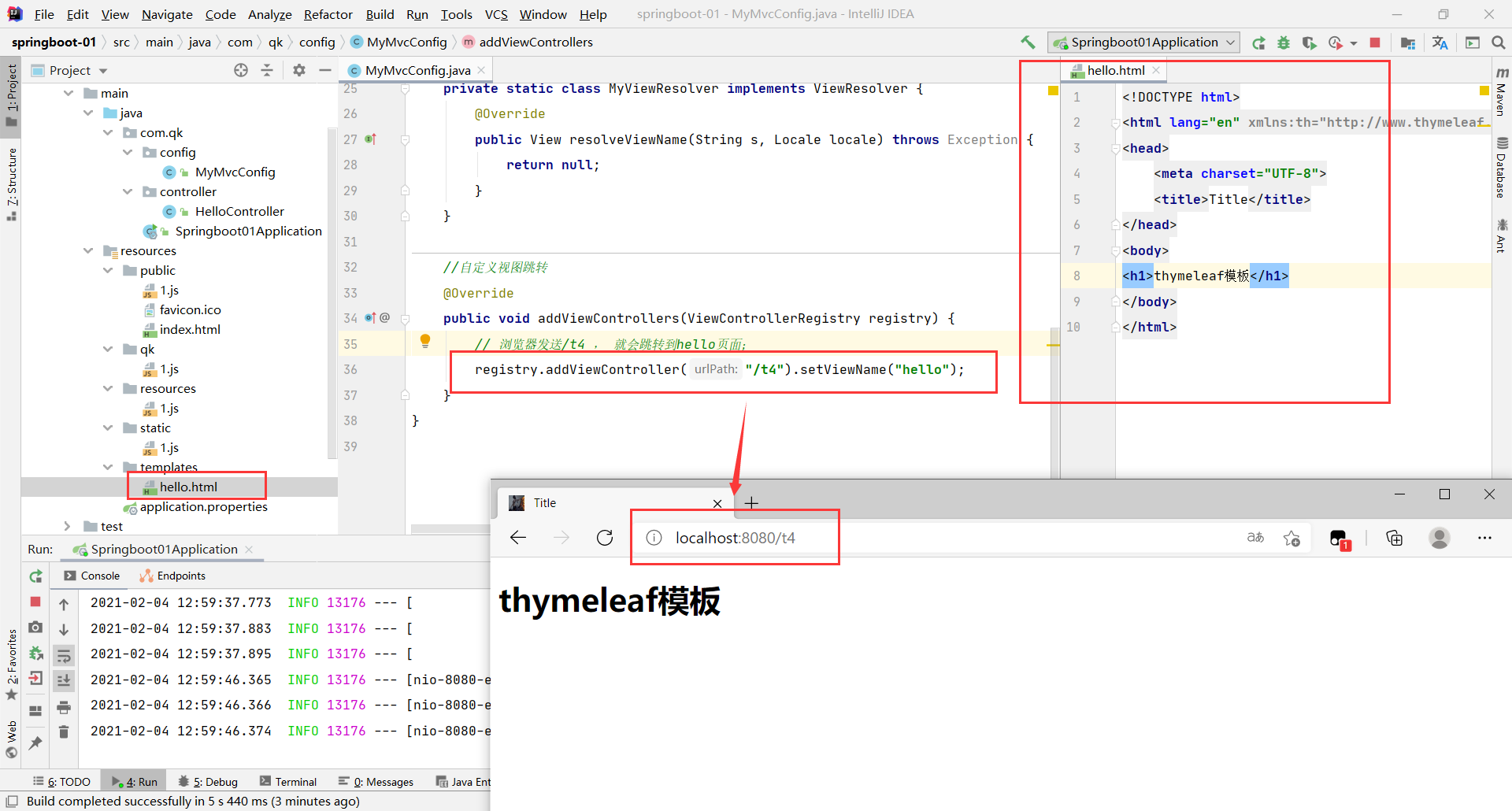Switch to MyMvcConfig.java editor tab
Image resolution: width=1512 pixels, height=811 pixels.
click(x=417, y=71)
